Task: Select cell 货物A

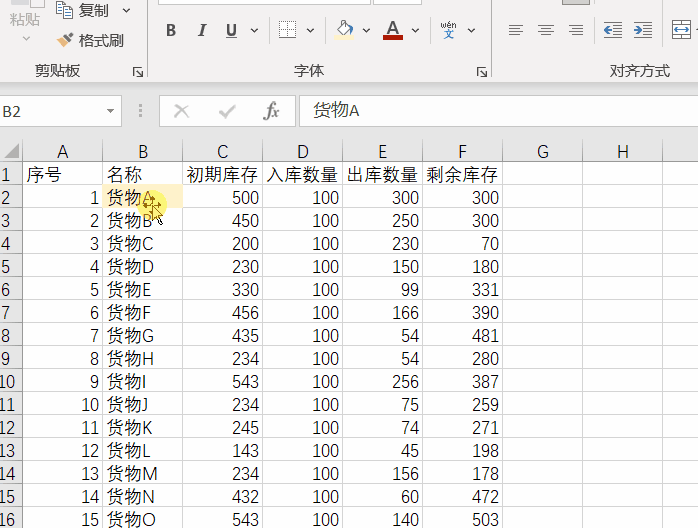Action: click(x=143, y=197)
